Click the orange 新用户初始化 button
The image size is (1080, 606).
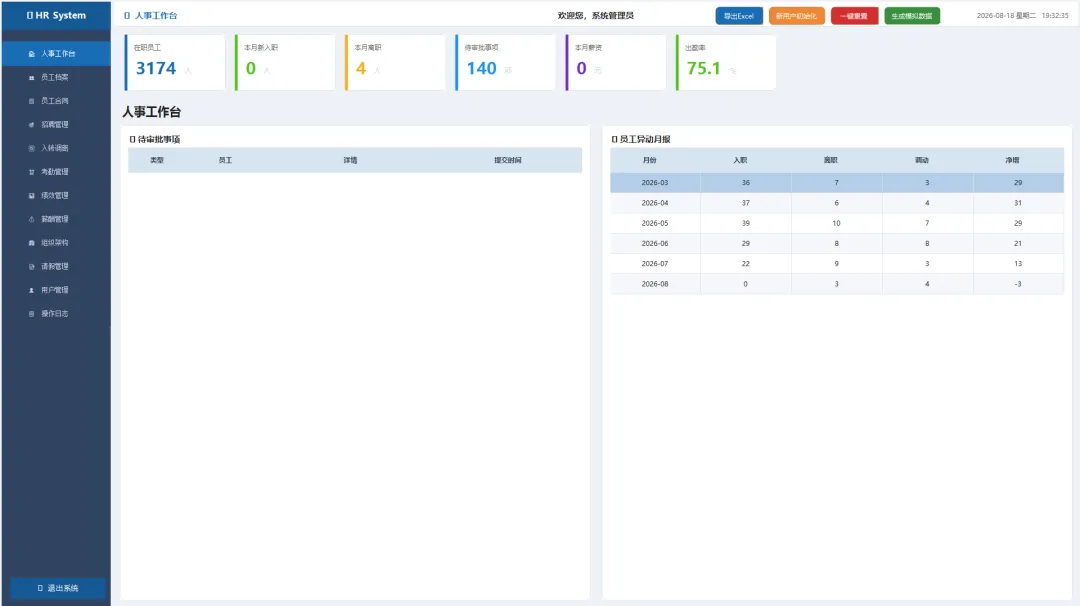click(x=796, y=16)
